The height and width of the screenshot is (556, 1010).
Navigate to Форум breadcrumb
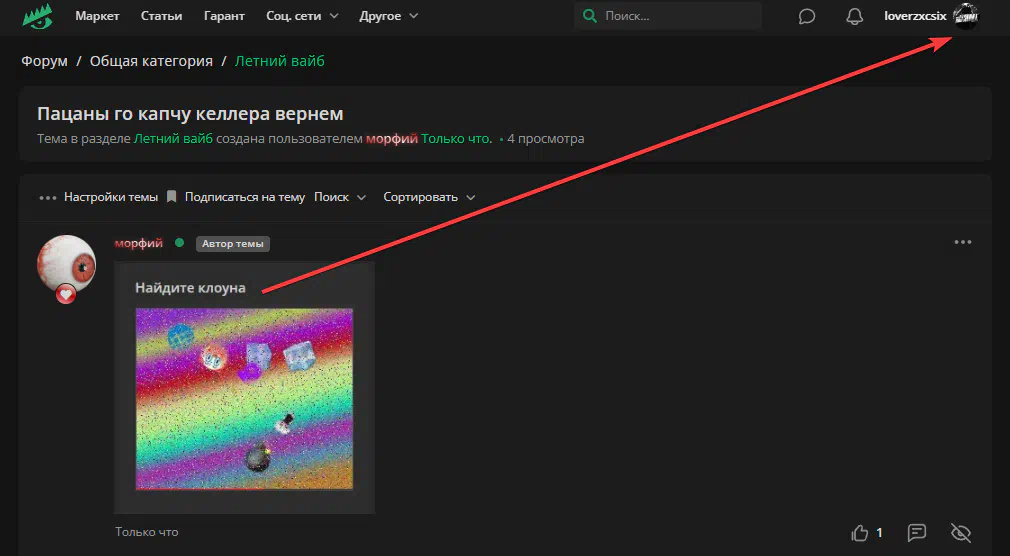[44, 61]
